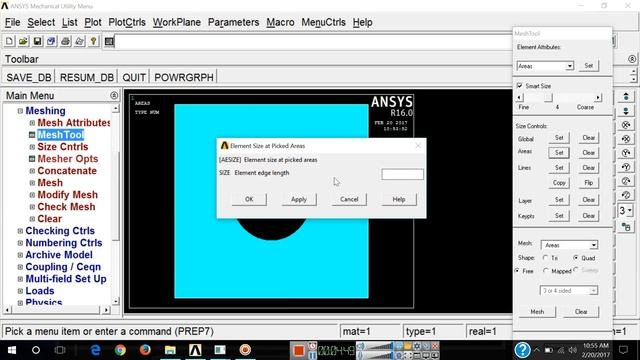Click the Smart Size slider thumb
640x360 pixels.
pos(548,98)
